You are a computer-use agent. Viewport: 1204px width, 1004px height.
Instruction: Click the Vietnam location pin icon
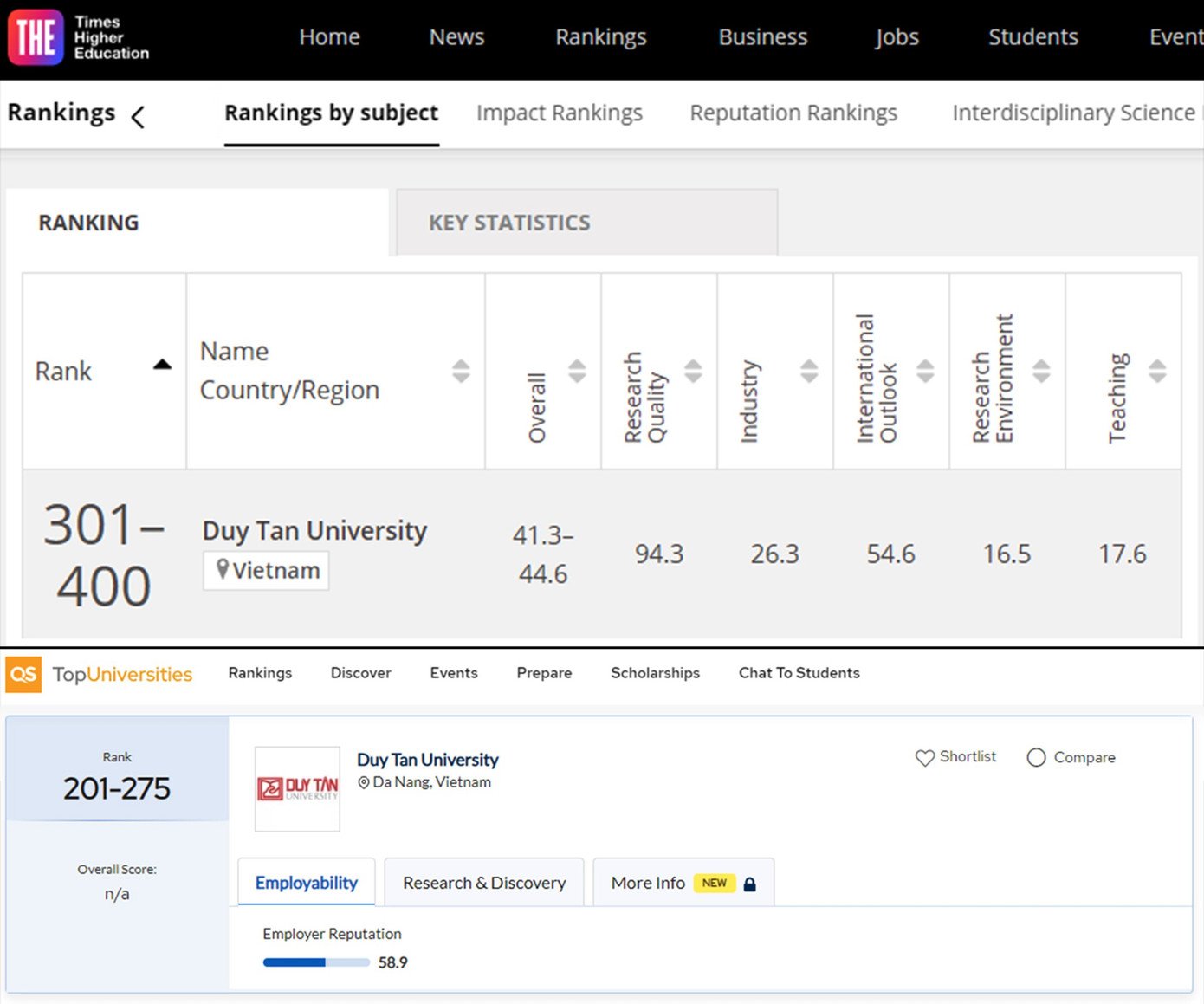(x=222, y=569)
